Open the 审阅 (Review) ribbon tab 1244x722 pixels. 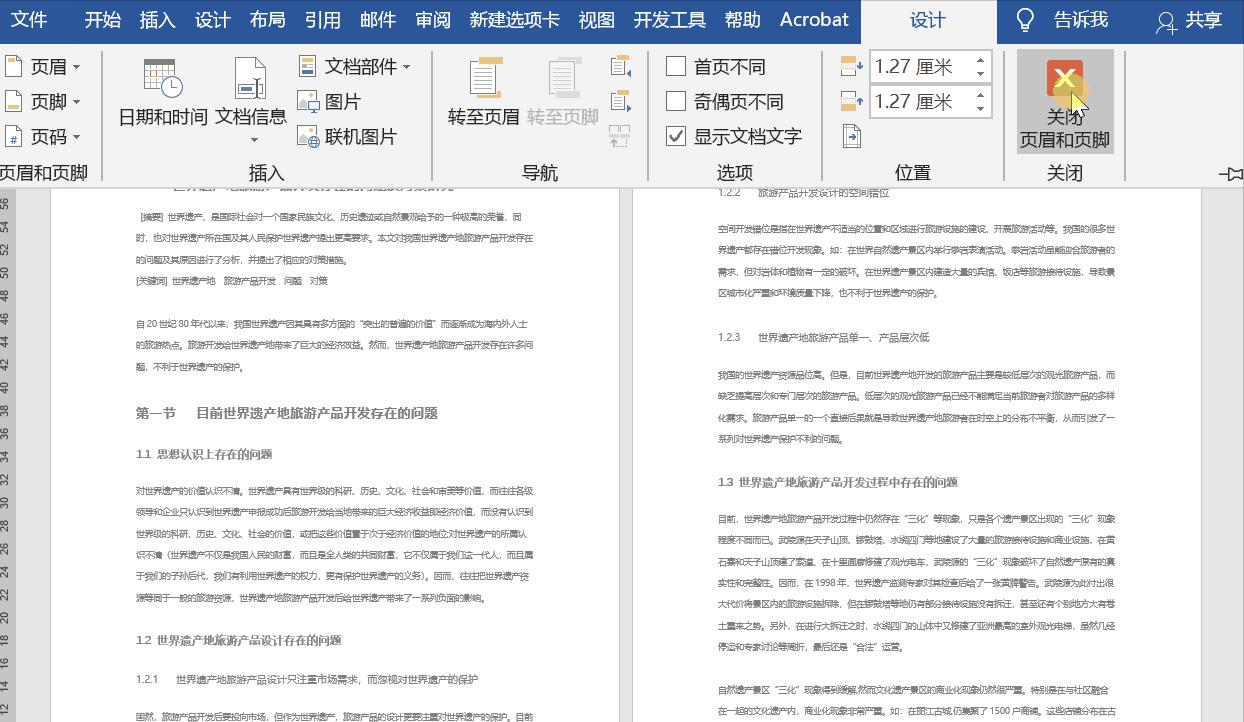coord(433,19)
